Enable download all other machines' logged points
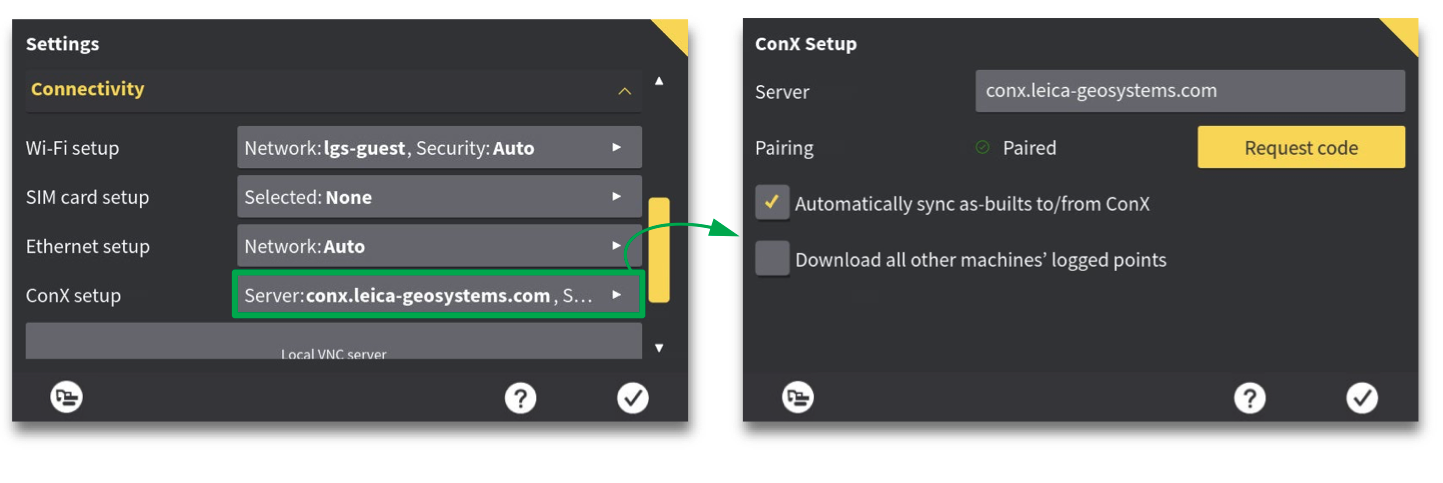The height and width of the screenshot is (483, 1443). pos(772,259)
